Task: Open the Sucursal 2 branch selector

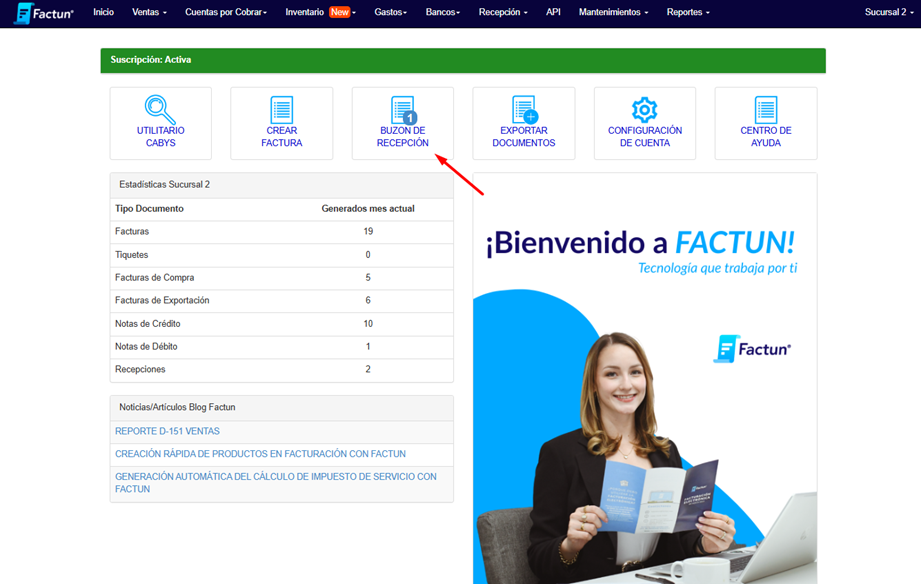Action: click(889, 12)
